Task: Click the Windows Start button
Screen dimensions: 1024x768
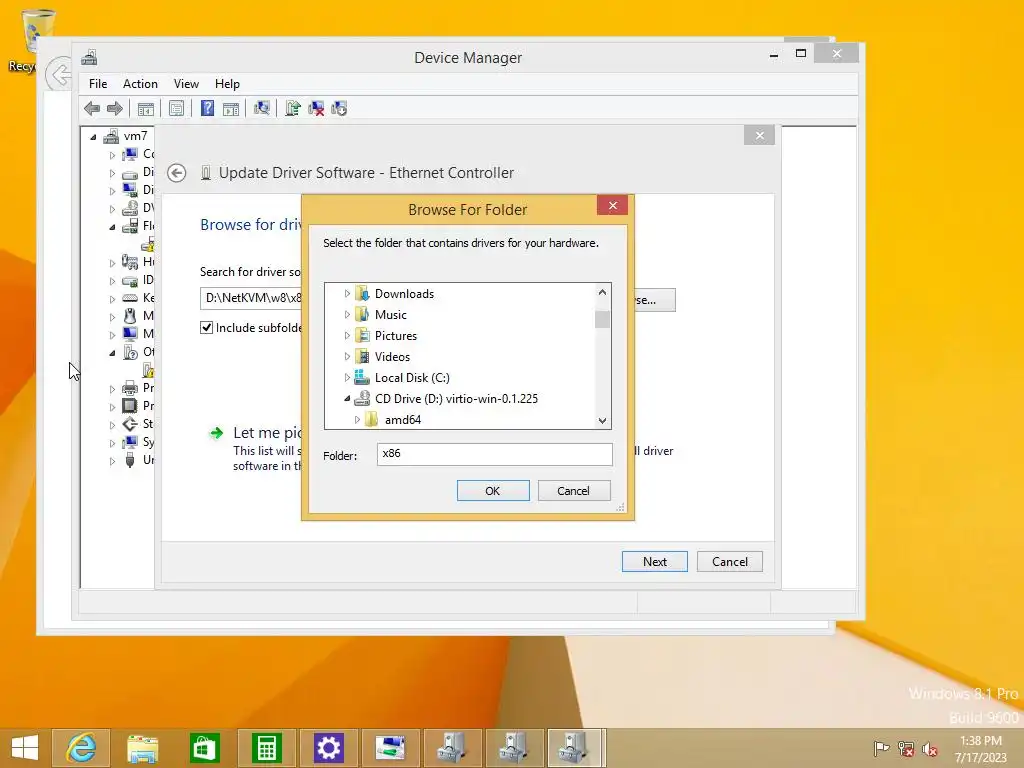Action: 25,748
